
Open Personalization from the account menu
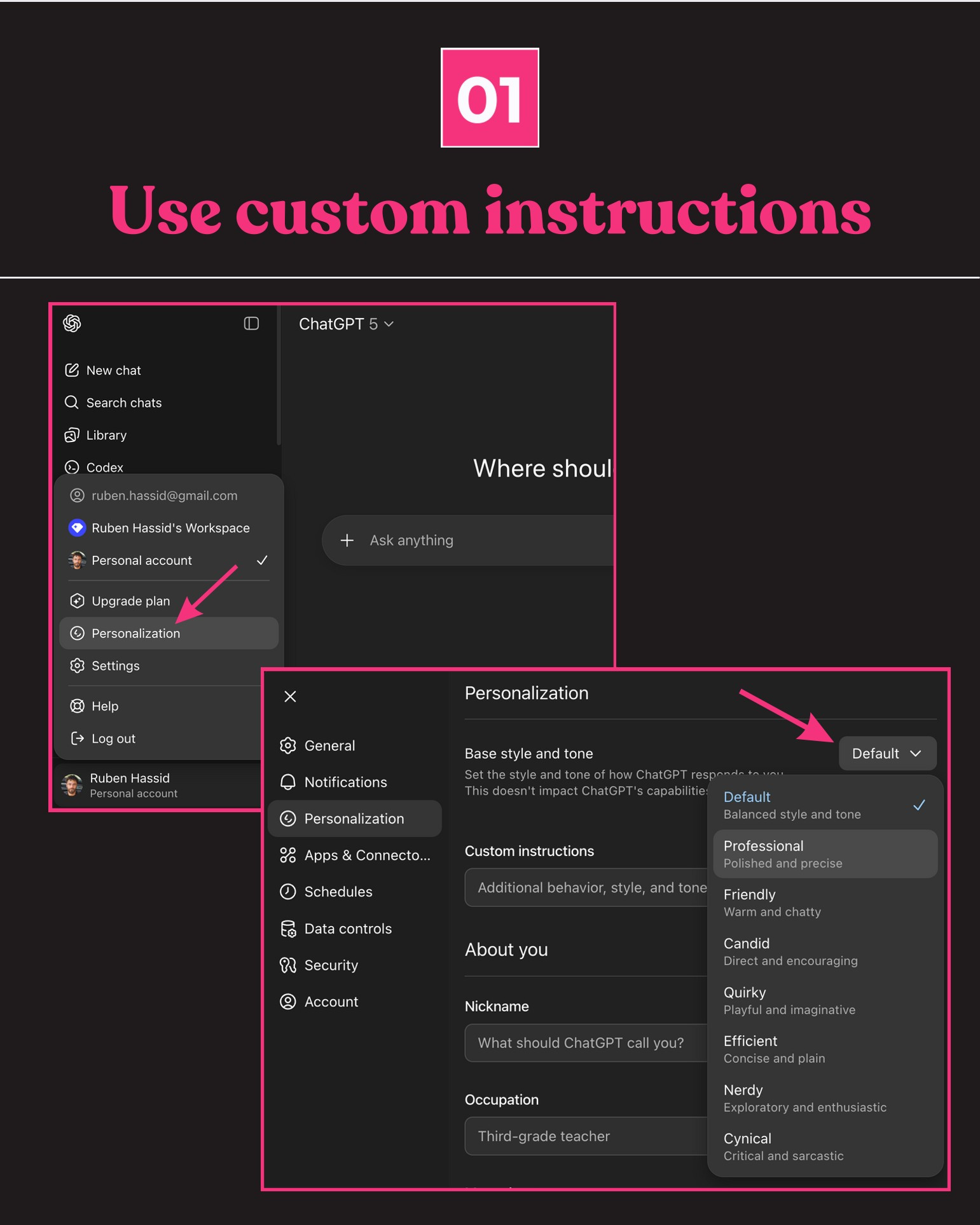pos(169,633)
